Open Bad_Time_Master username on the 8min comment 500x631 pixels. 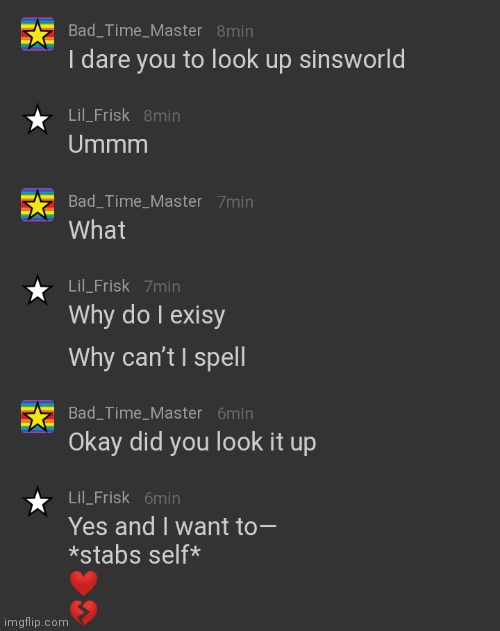(135, 31)
